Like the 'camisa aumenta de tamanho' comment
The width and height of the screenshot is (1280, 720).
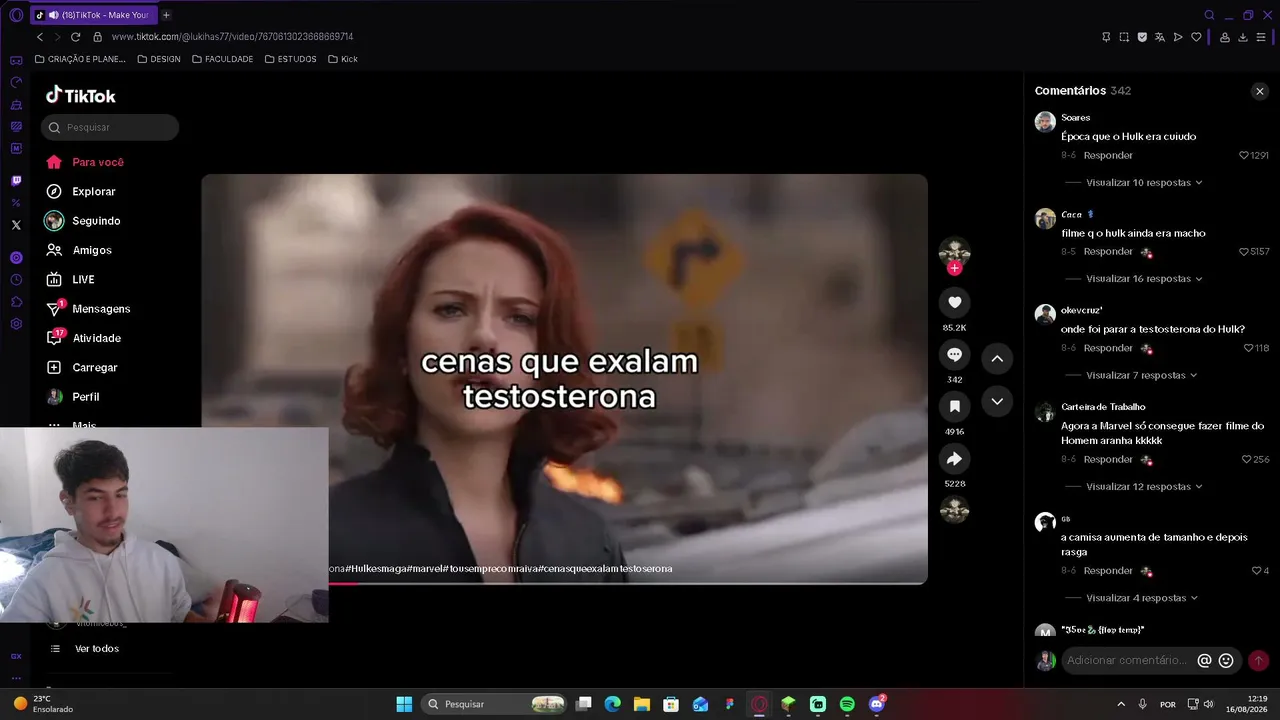1256,570
